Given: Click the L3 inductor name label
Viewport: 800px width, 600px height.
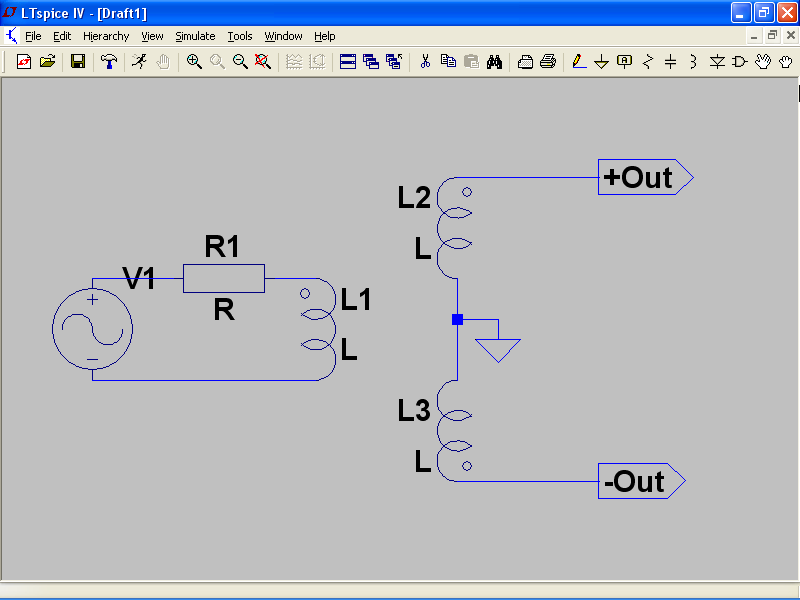Looking at the screenshot, I should point(414,410).
